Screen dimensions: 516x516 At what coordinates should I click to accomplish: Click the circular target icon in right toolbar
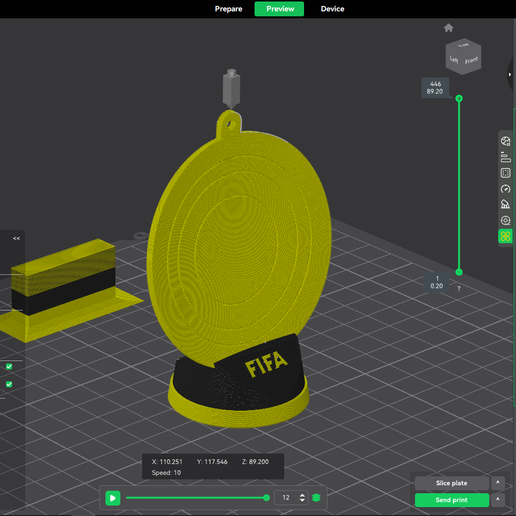pos(506,220)
